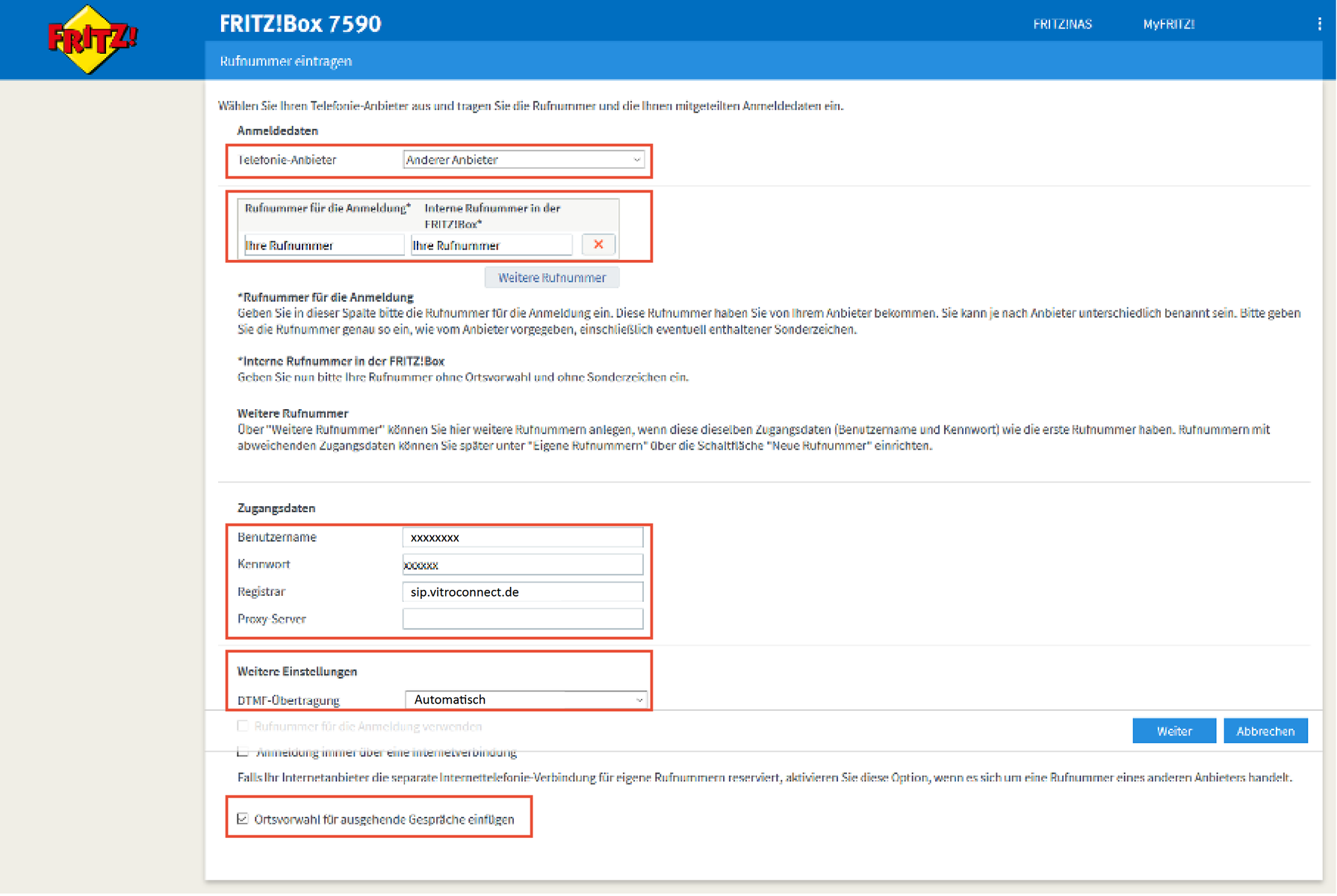Click the Kennwort label

point(264,564)
